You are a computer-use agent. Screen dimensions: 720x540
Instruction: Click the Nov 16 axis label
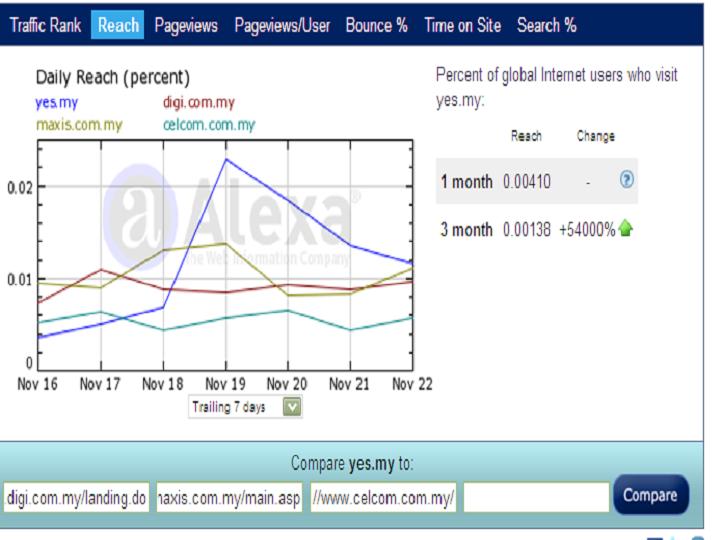click(37, 384)
